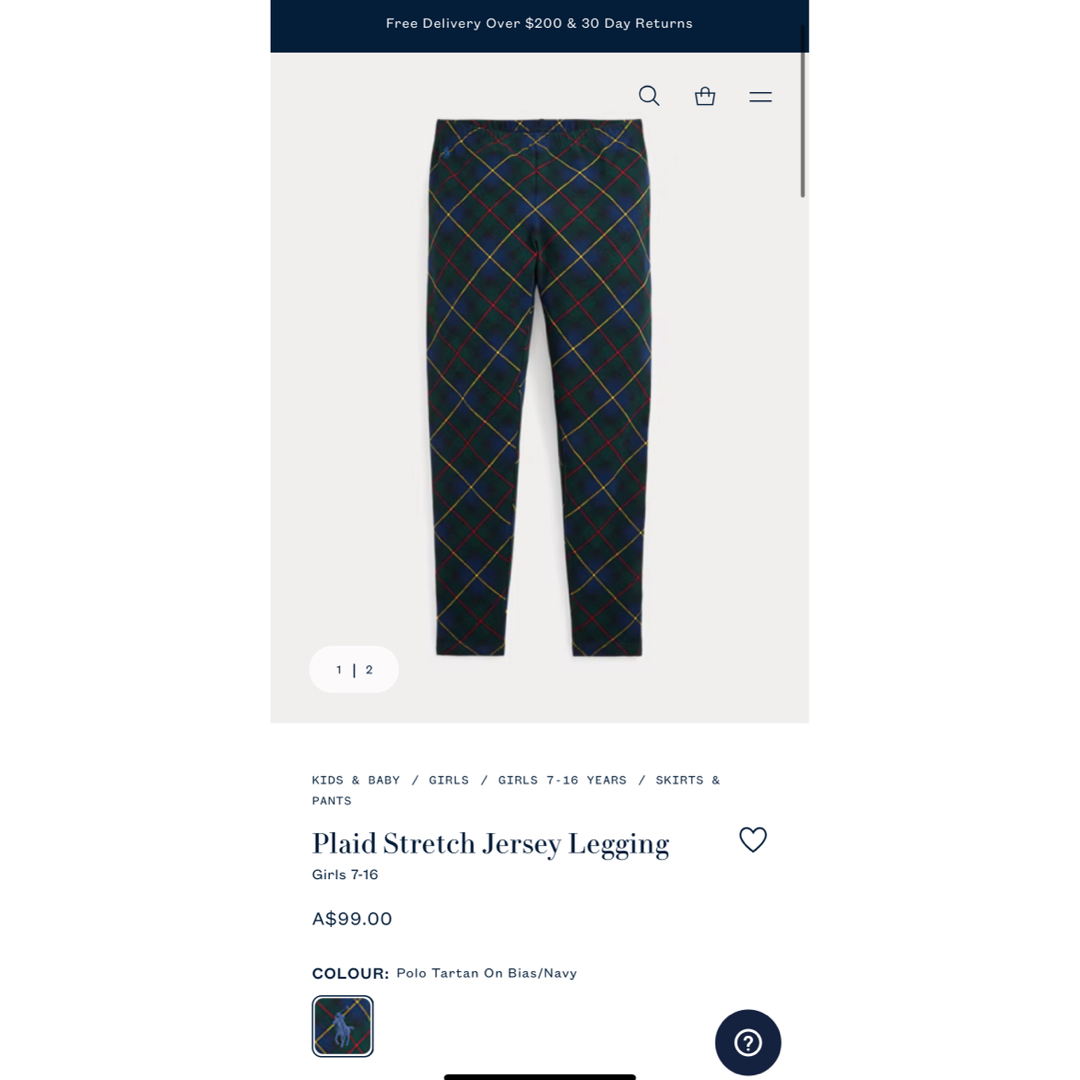This screenshot has width=1080, height=1080.
Task: Select image number 2 in counter
Action: coord(369,669)
